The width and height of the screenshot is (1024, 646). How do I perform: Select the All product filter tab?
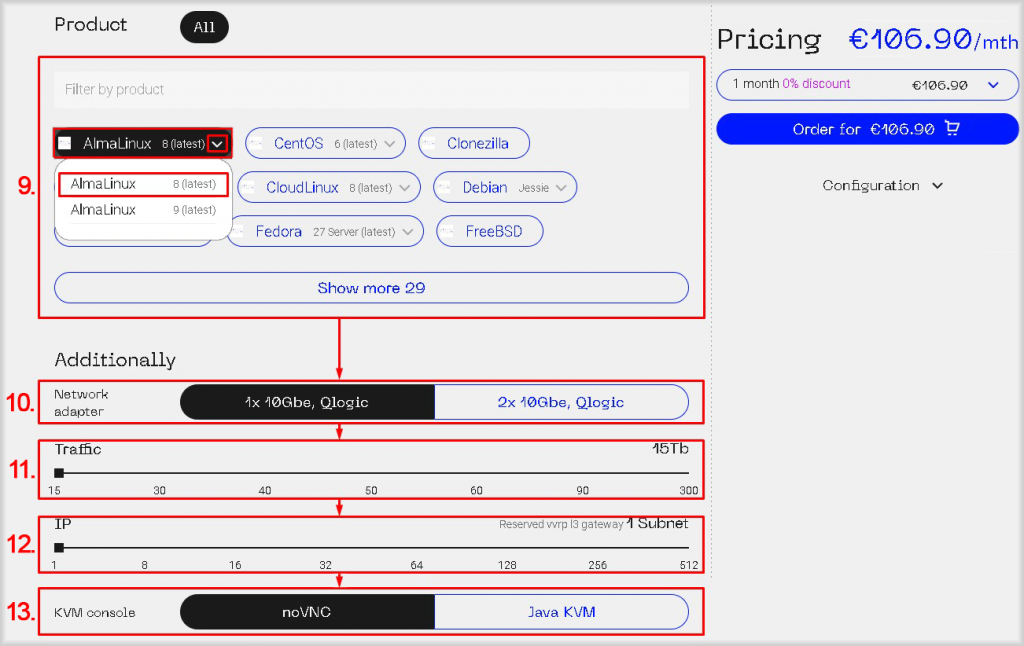point(204,27)
